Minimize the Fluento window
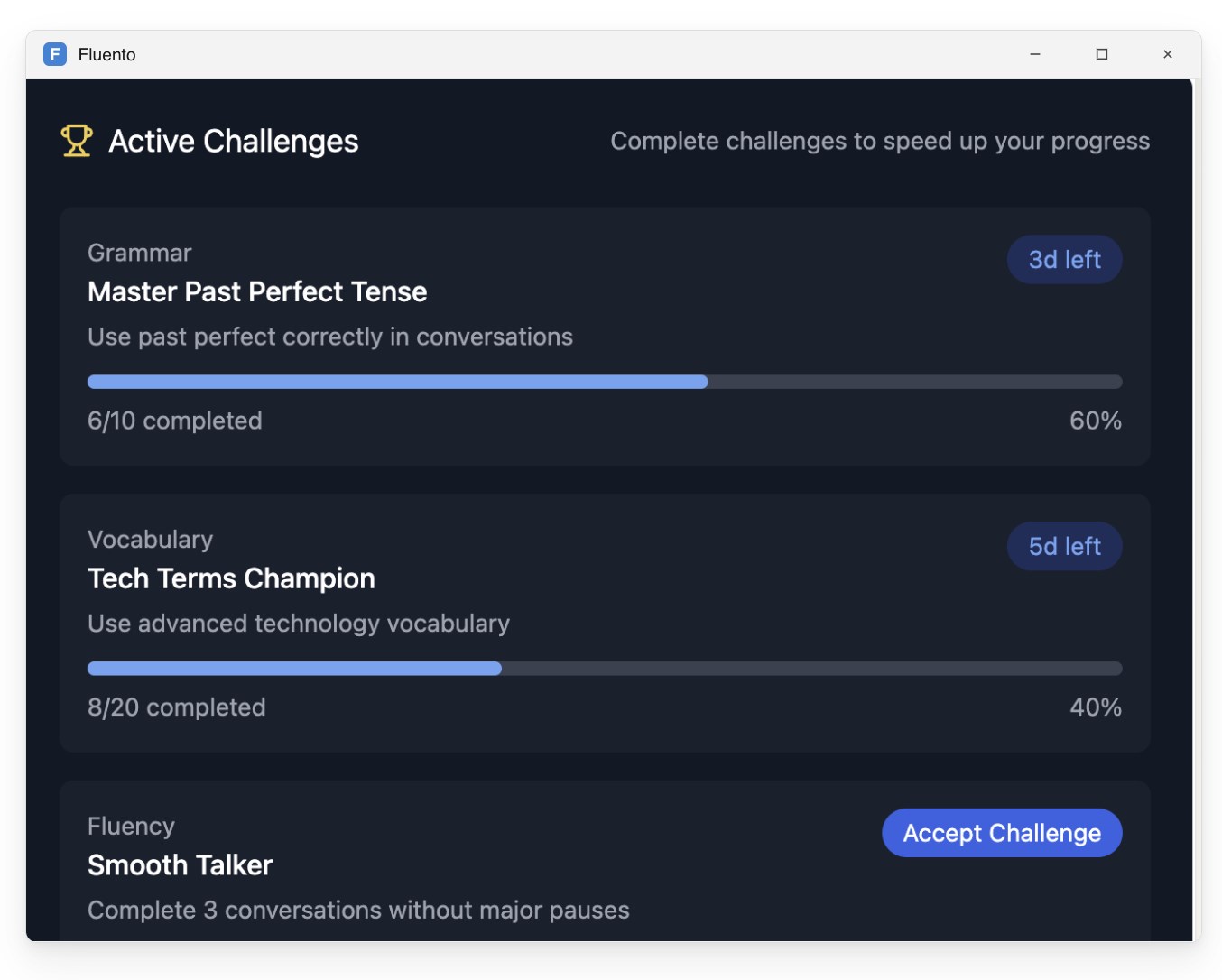Screen dimensions: 1222x980 [1035, 54]
